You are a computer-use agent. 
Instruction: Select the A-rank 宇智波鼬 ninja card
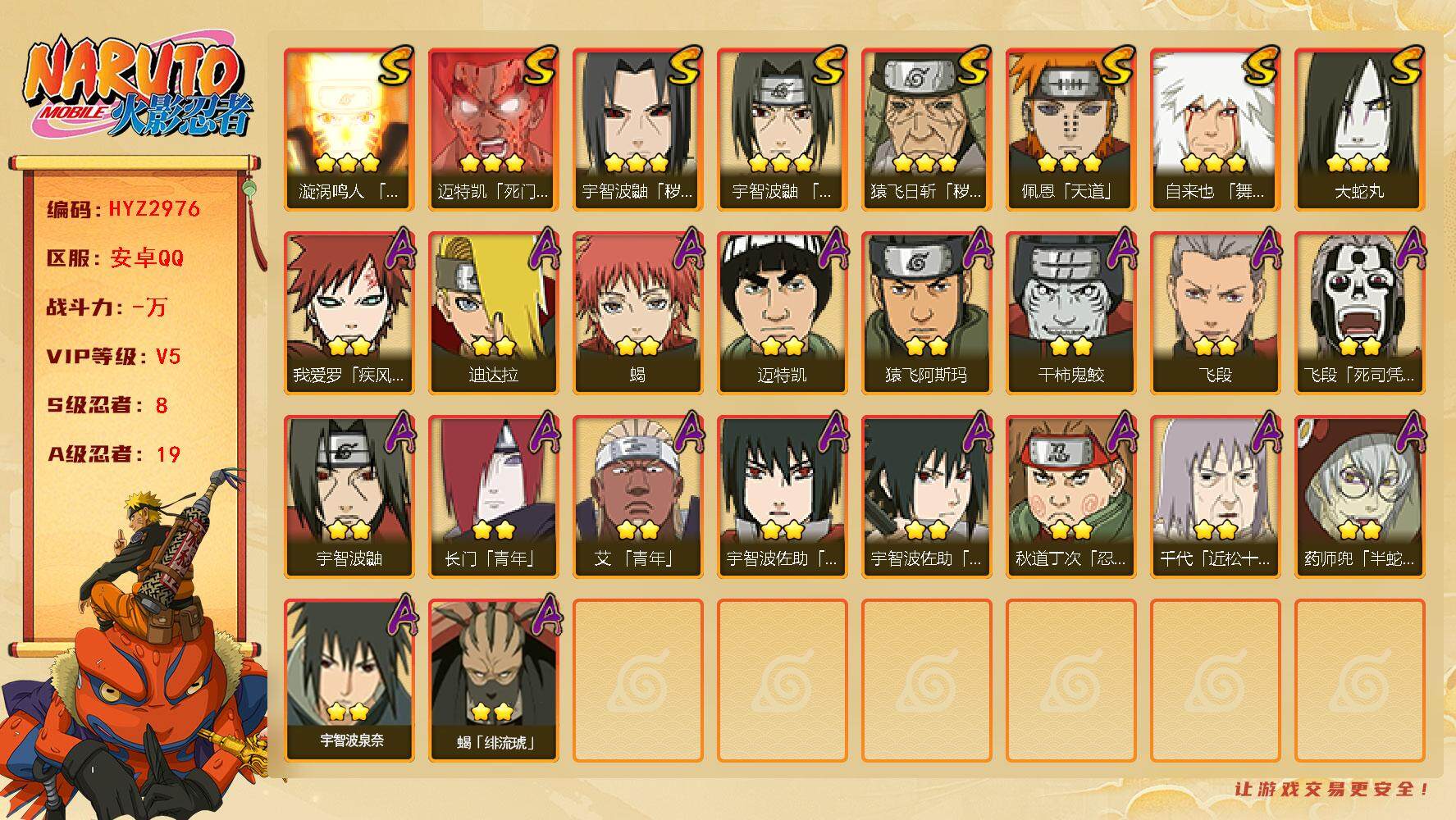click(x=349, y=497)
